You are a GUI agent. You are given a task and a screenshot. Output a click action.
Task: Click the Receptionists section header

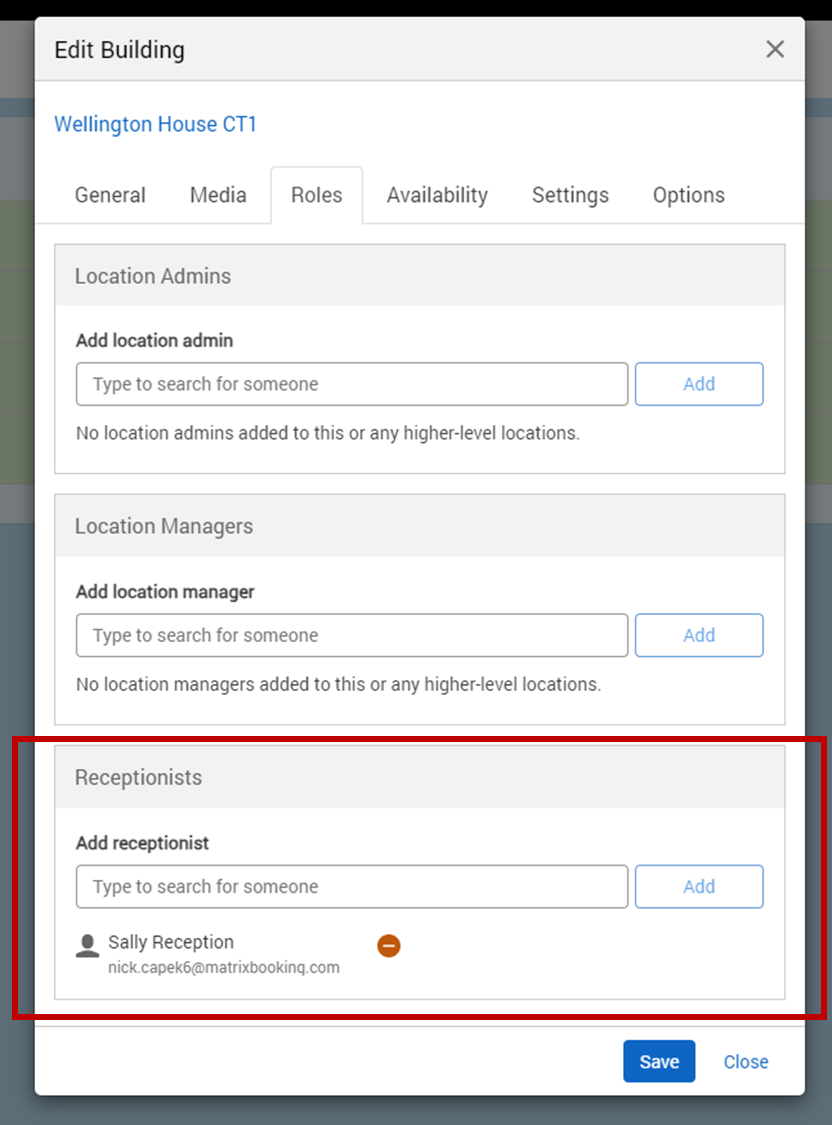tap(138, 777)
